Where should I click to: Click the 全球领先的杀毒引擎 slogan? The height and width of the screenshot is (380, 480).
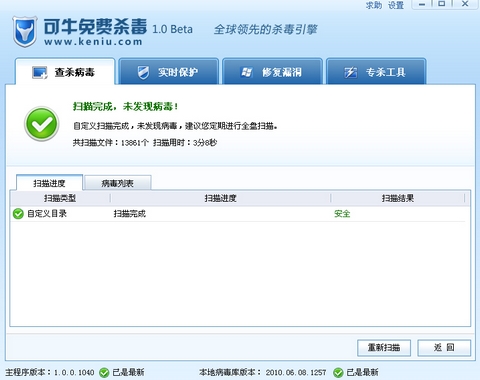click(x=265, y=29)
